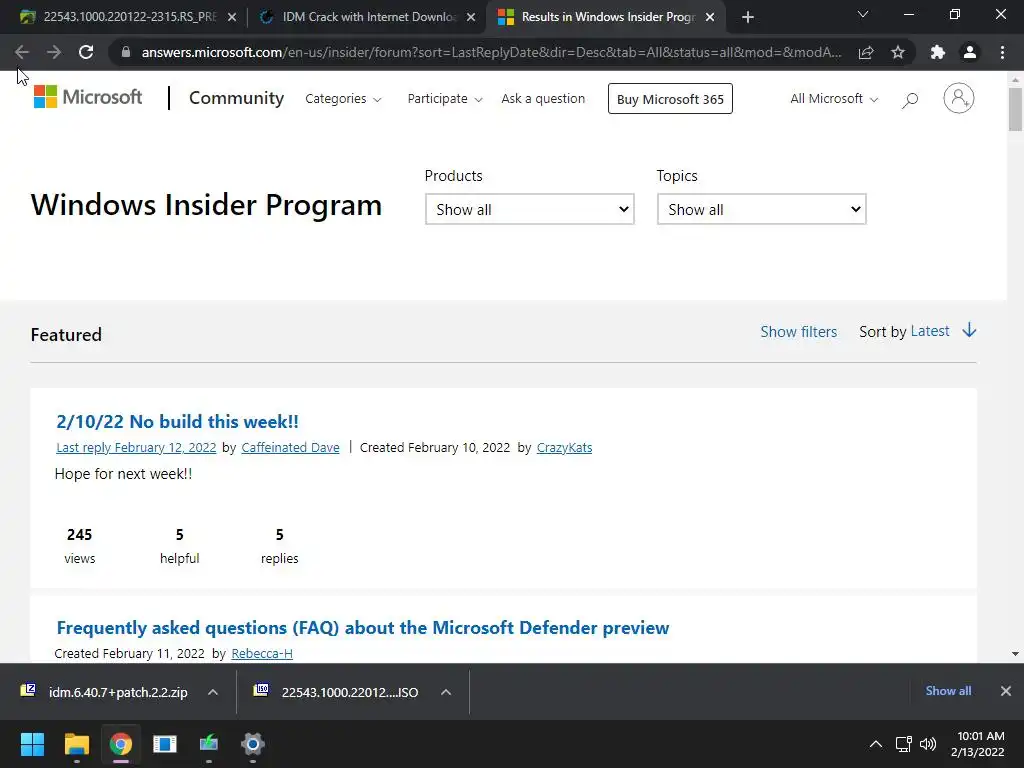
Task: Expand the Participate menu
Action: coord(445,99)
